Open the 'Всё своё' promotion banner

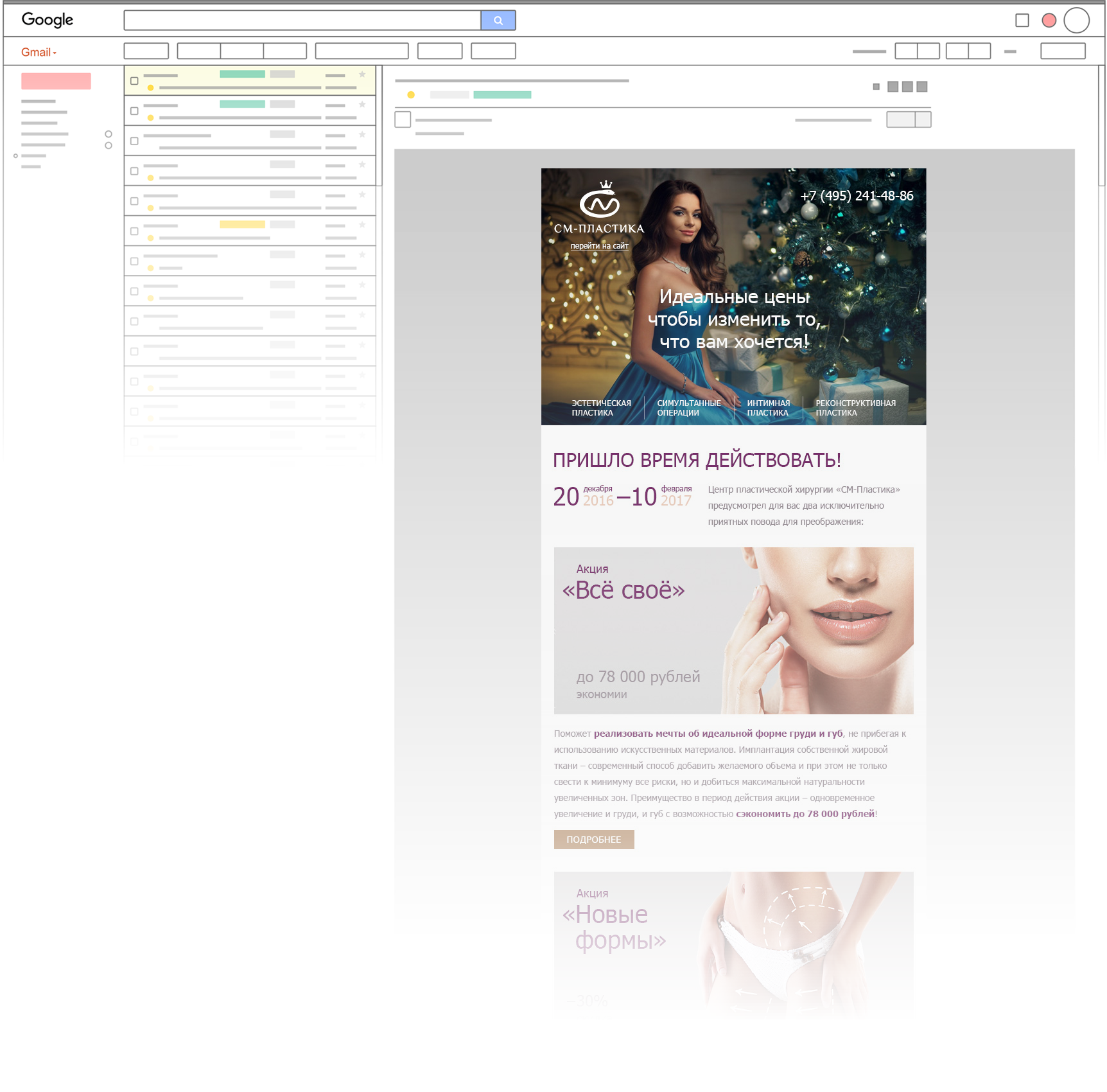click(x=733, y=630)
